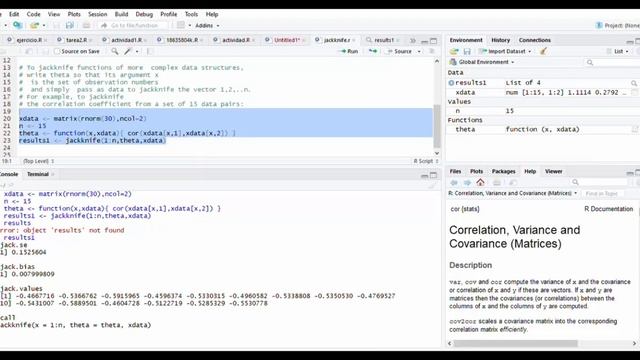Switch to the Packages tab
Image resolution: width=640 pixels, height=360 pixels.
(x=503, y=171)
